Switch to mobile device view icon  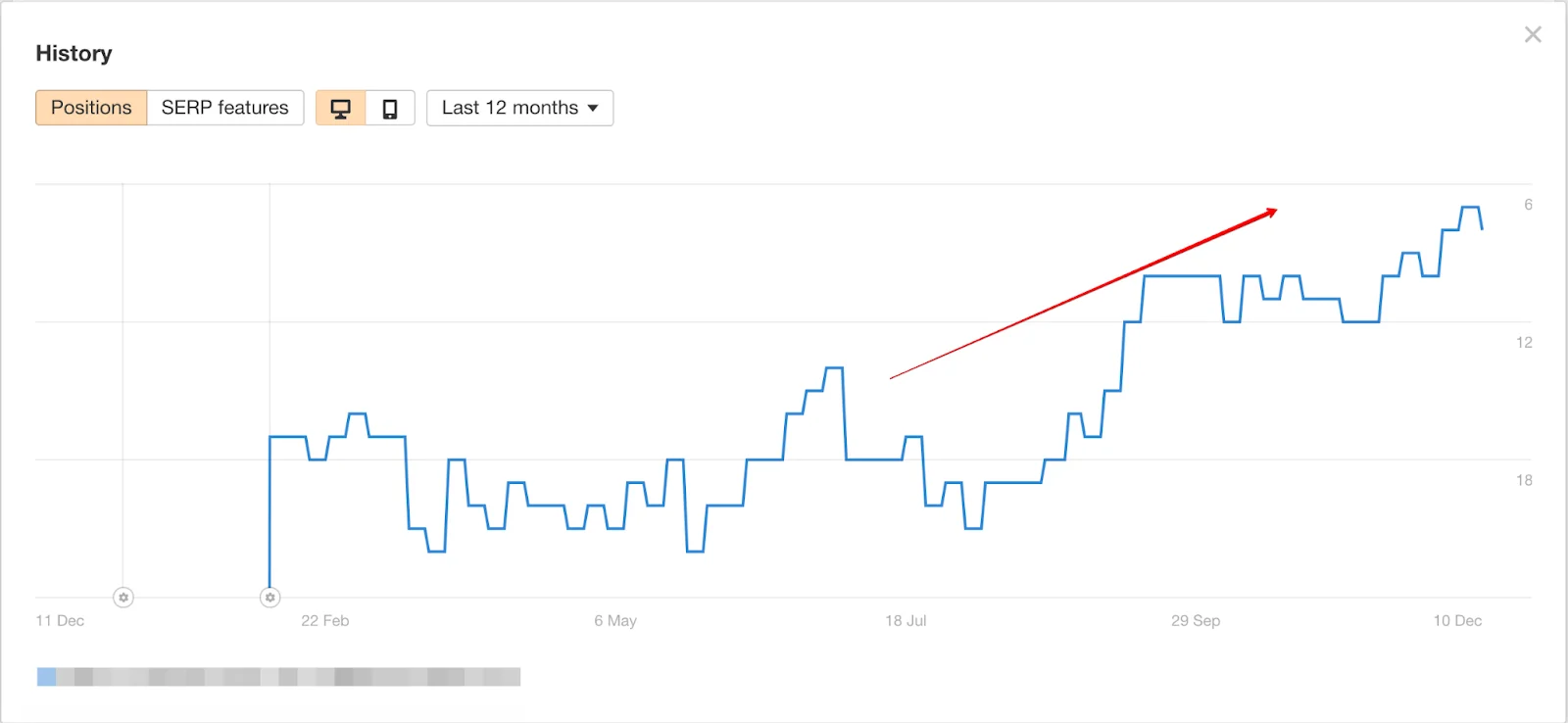(x=390, y=108)
